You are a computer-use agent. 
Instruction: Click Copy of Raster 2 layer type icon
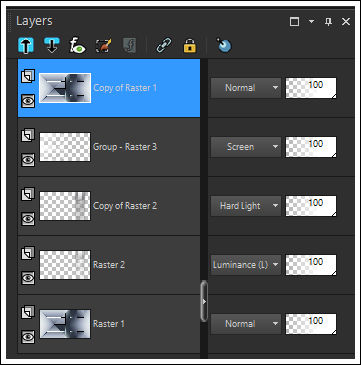28,194
